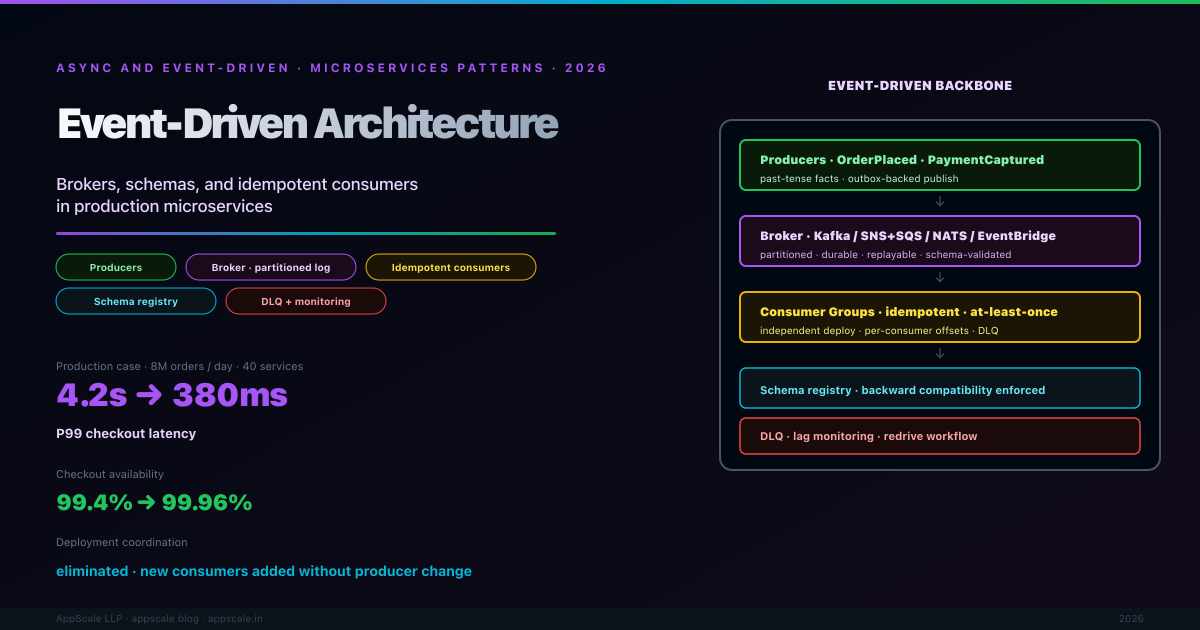Select the green Producers pill tag

(116, 267)
